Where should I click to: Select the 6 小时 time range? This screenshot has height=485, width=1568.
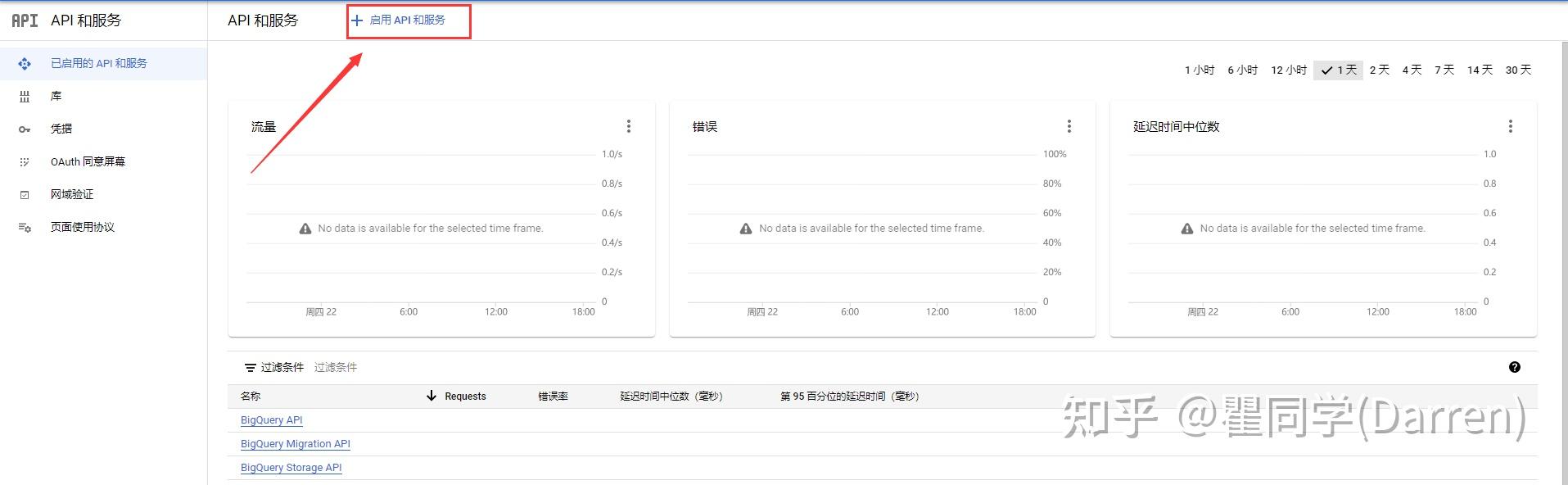[x=1243, y=70]
